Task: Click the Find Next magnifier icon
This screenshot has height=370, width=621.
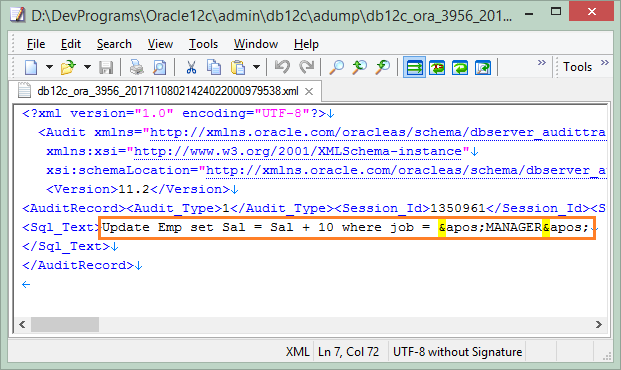Action: pos(383,67)
